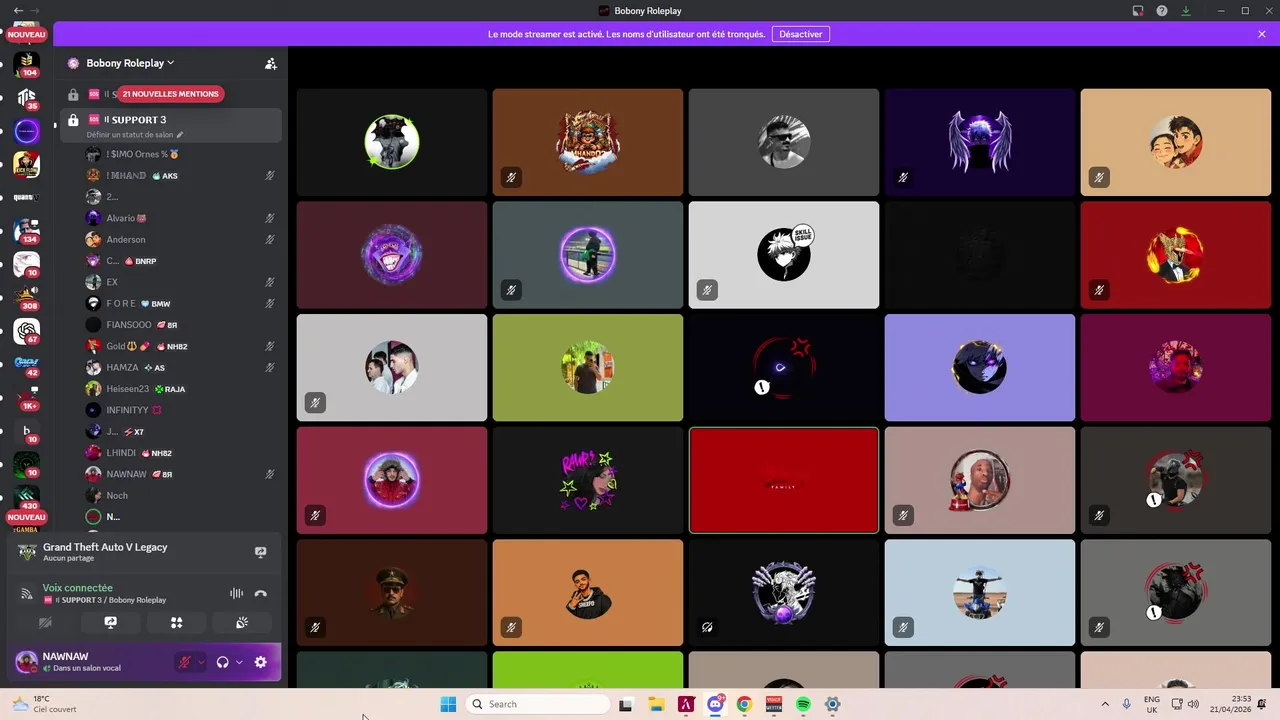Open File Explorer from the taskbar
Image resolution: width=1280 pixels, height=720 pixels.
coord(656,704)
